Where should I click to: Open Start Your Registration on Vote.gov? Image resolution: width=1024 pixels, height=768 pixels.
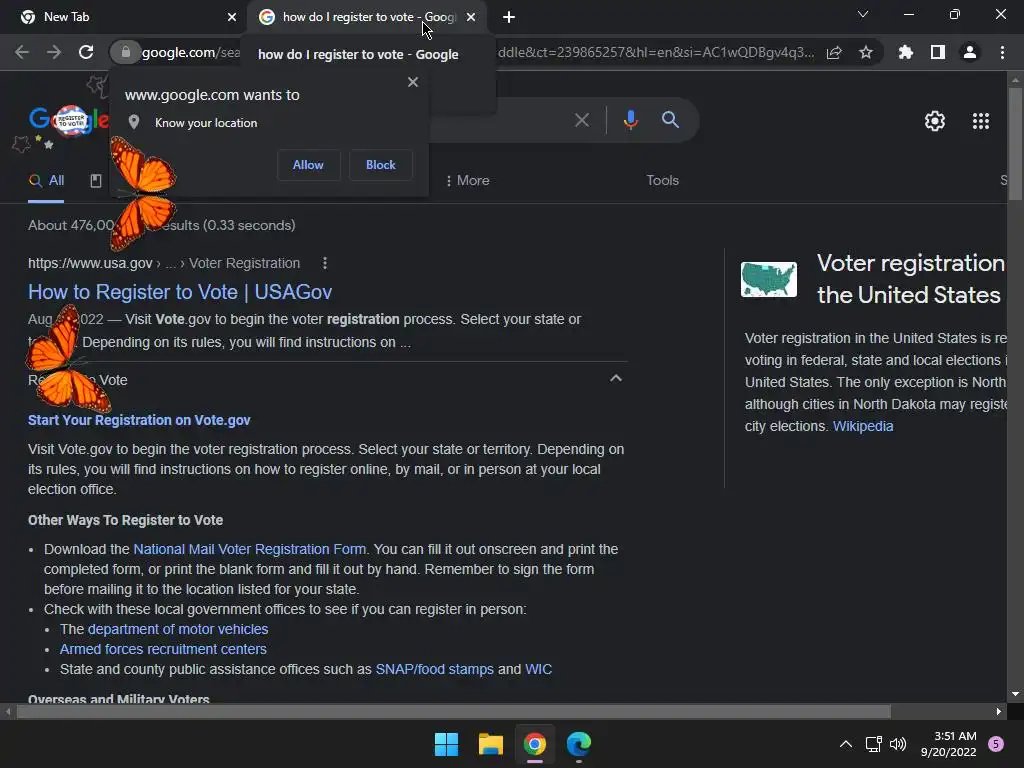click(x=139, y=420)
